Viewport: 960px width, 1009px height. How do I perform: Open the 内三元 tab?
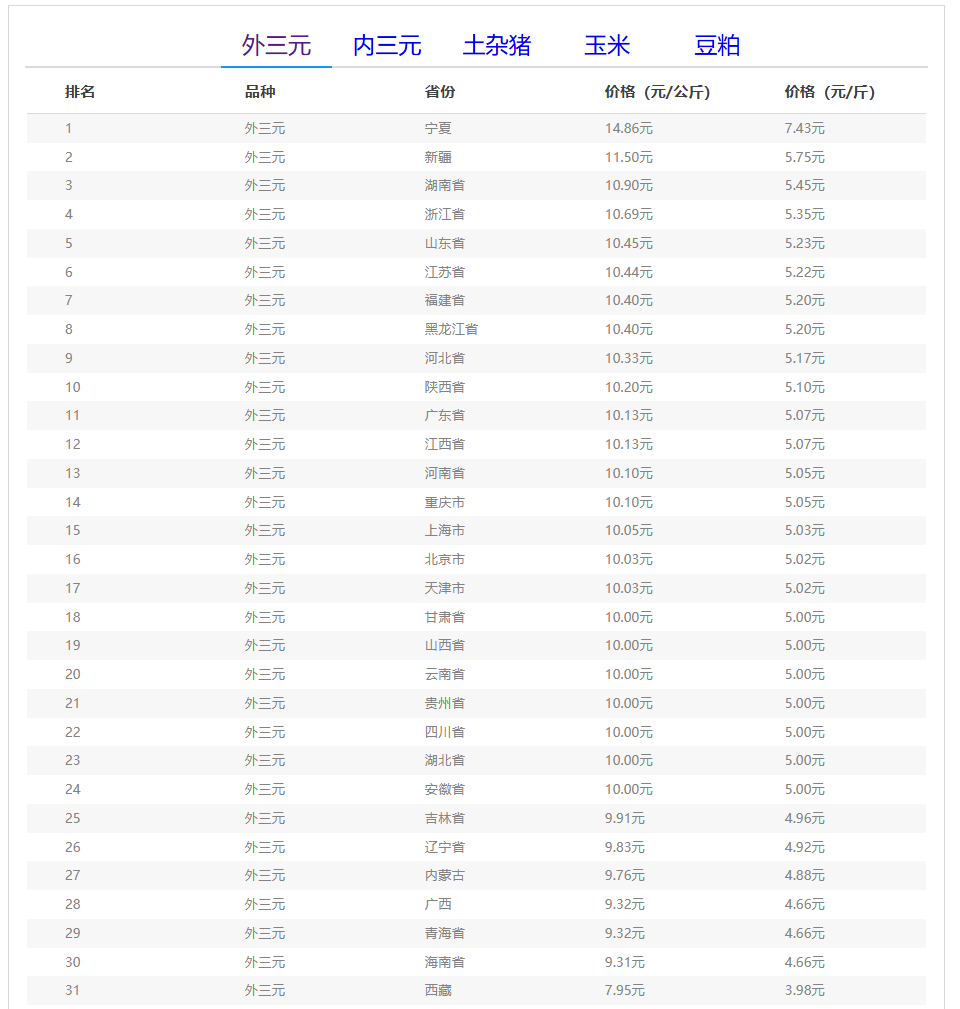pyautogui.click(x=387, y=46)
